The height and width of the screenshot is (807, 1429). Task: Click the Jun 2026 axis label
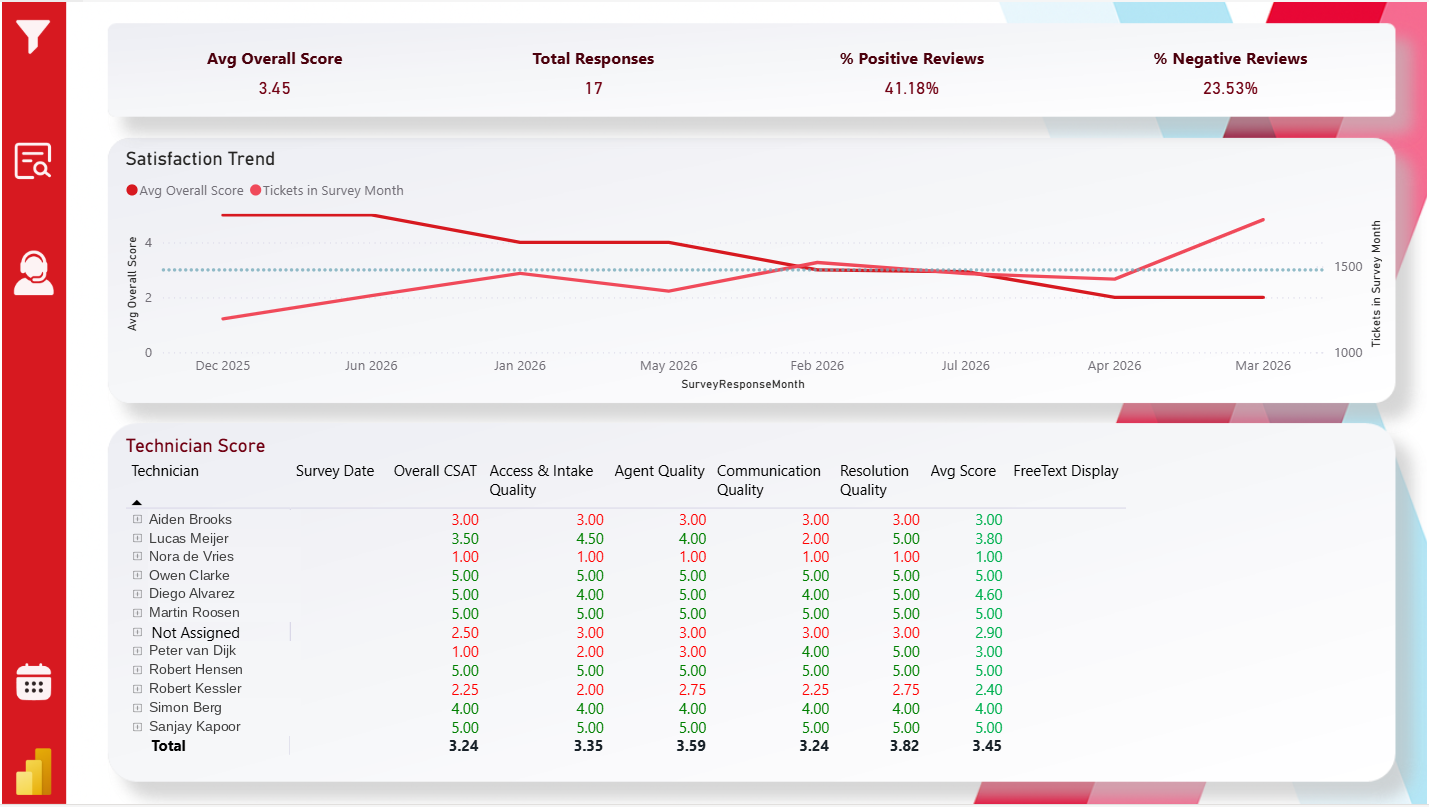coord(371,366)
